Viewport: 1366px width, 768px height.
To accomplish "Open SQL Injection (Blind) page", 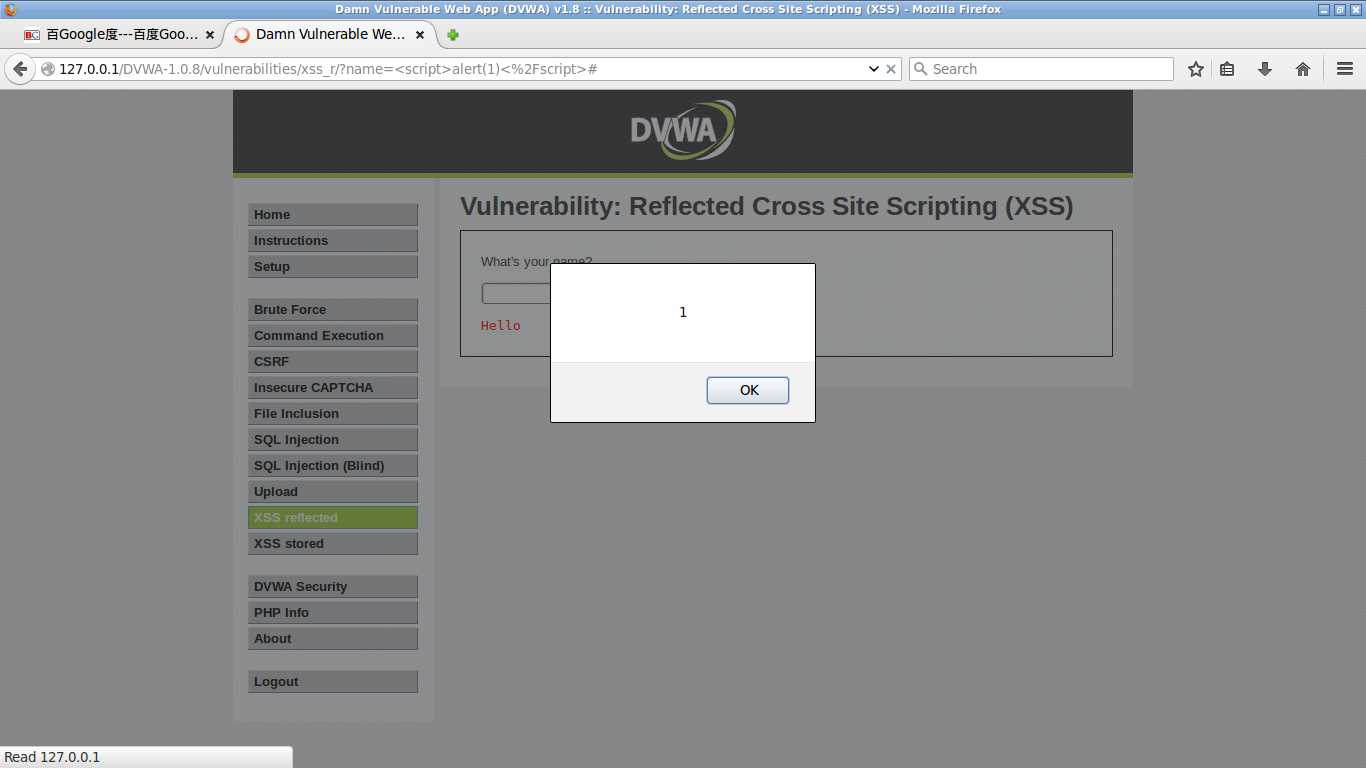I will (333, 466).
